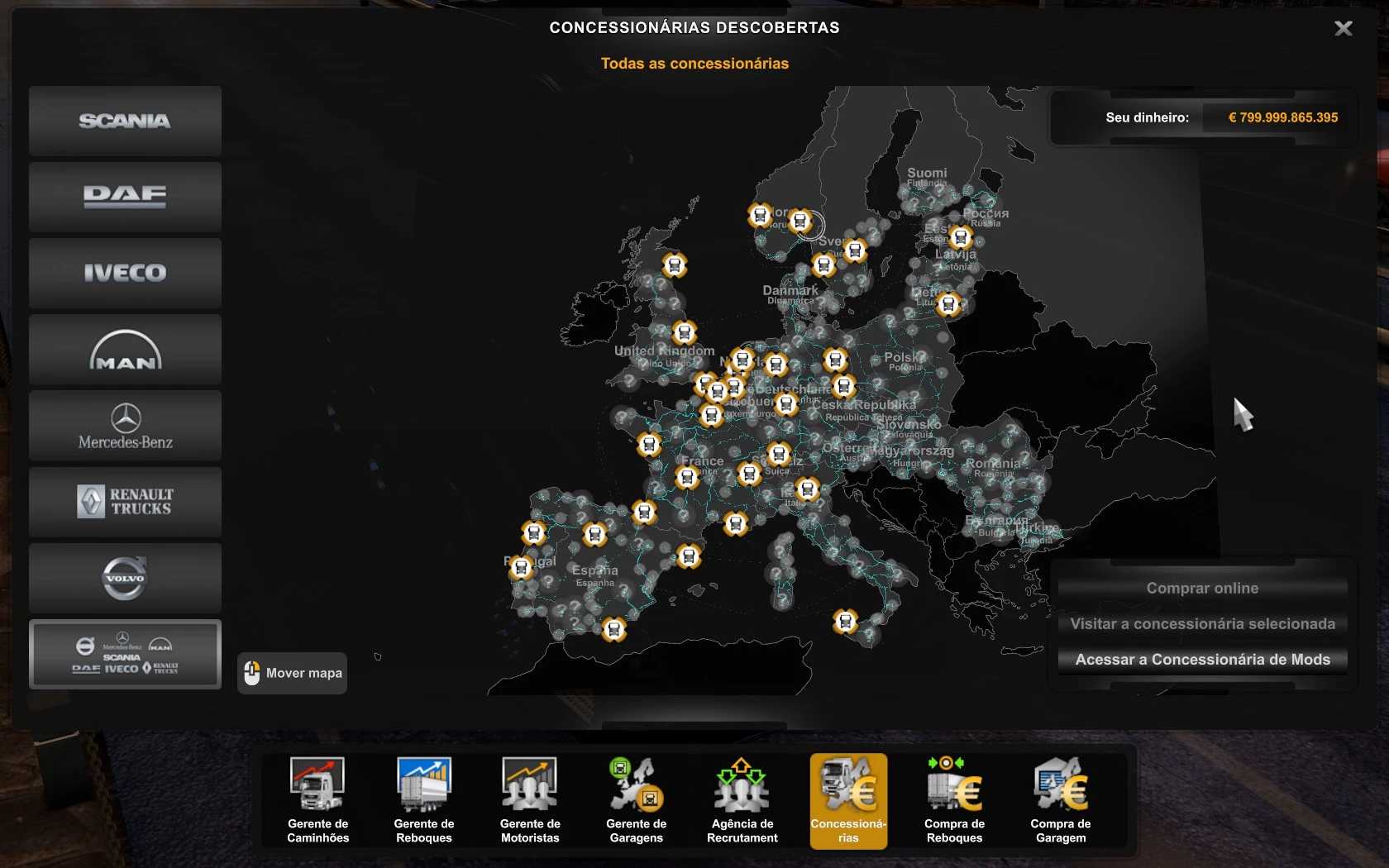Show all brands dealerships filter
This screenshot has height=868, width=1389.
coord(125,654)
